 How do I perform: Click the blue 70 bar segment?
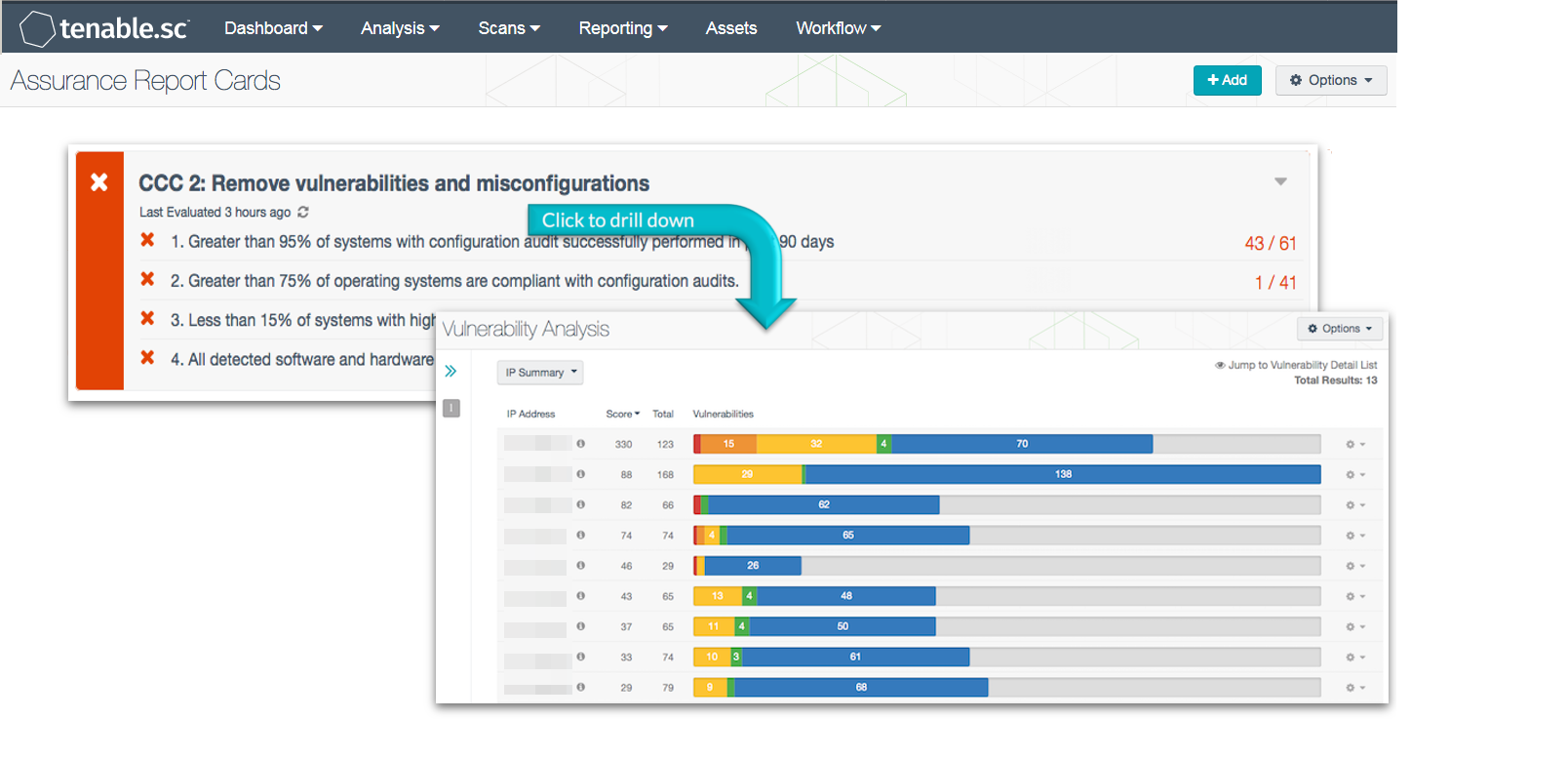[x=1022, y=444]
